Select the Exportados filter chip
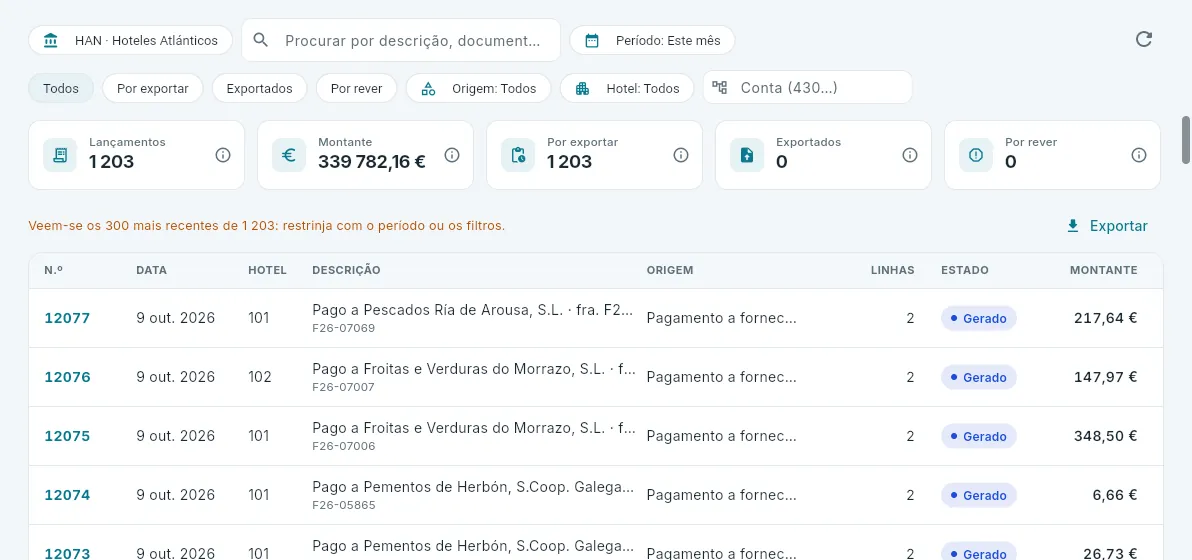Image resolution: width=1192 pixels, height=560 pixels. [259, 88]
